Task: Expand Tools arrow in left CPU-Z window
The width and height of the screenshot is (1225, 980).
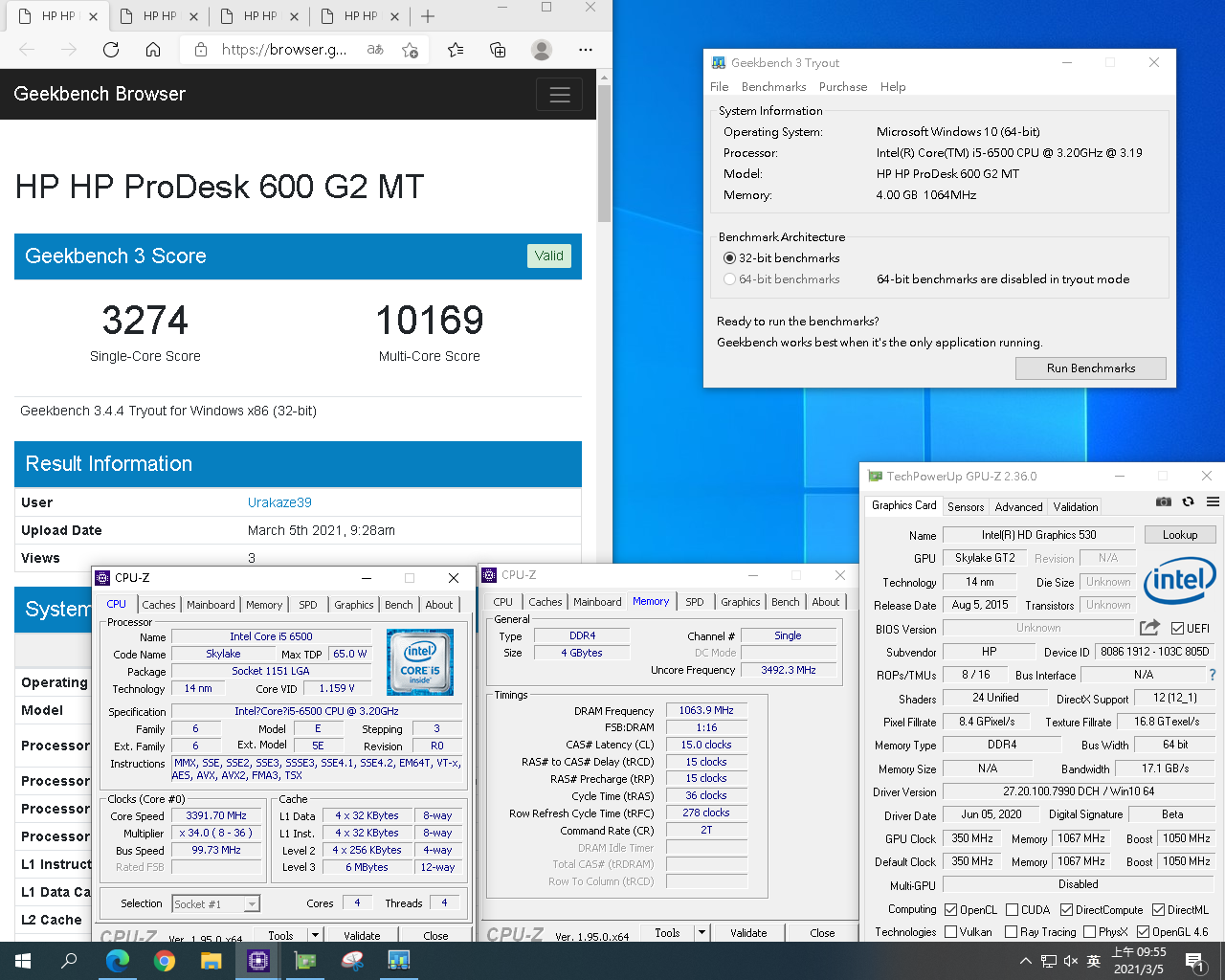Action: click(x=314, y=935)
